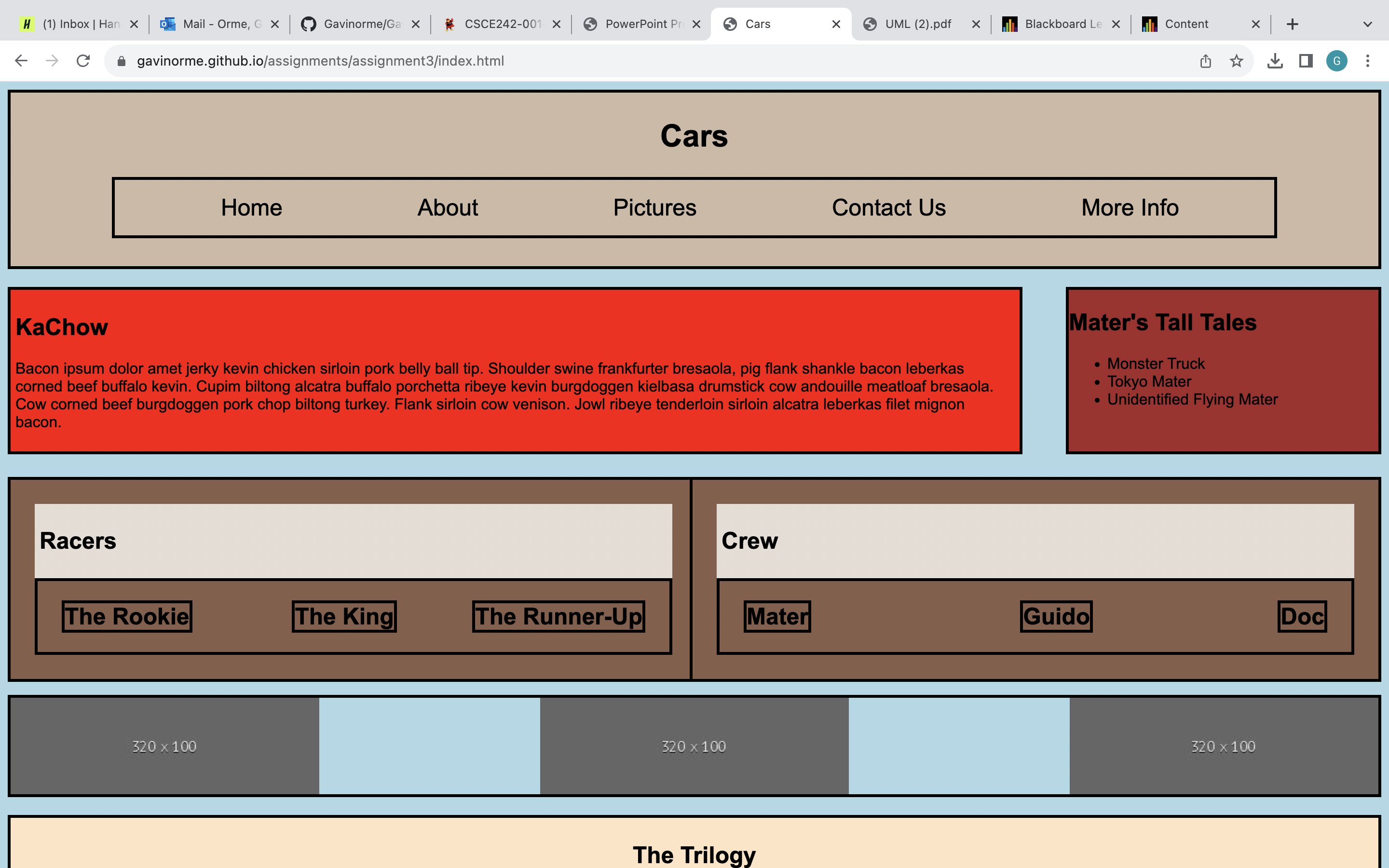Click The King box
Viewport: 1389px width, 868px height.
pyautogui.click(x=344, y=617)
